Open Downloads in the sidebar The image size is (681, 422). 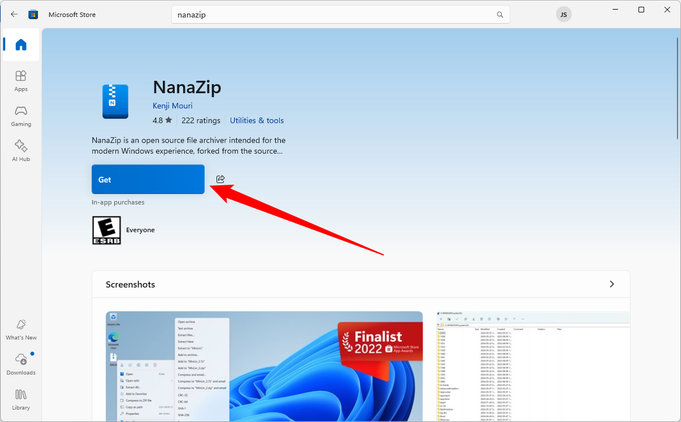pos(21,365)
